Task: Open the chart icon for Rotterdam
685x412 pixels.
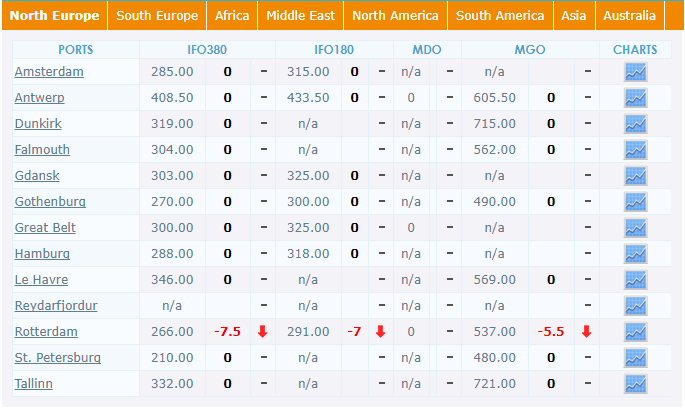Action: click(x=635, y=332)
